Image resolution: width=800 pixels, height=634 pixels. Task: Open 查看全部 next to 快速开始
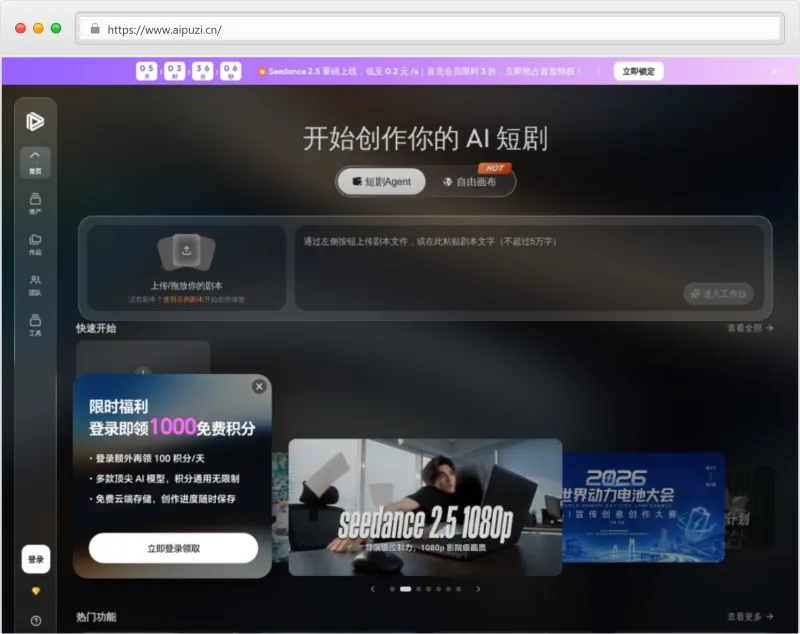tap(750, 328)
